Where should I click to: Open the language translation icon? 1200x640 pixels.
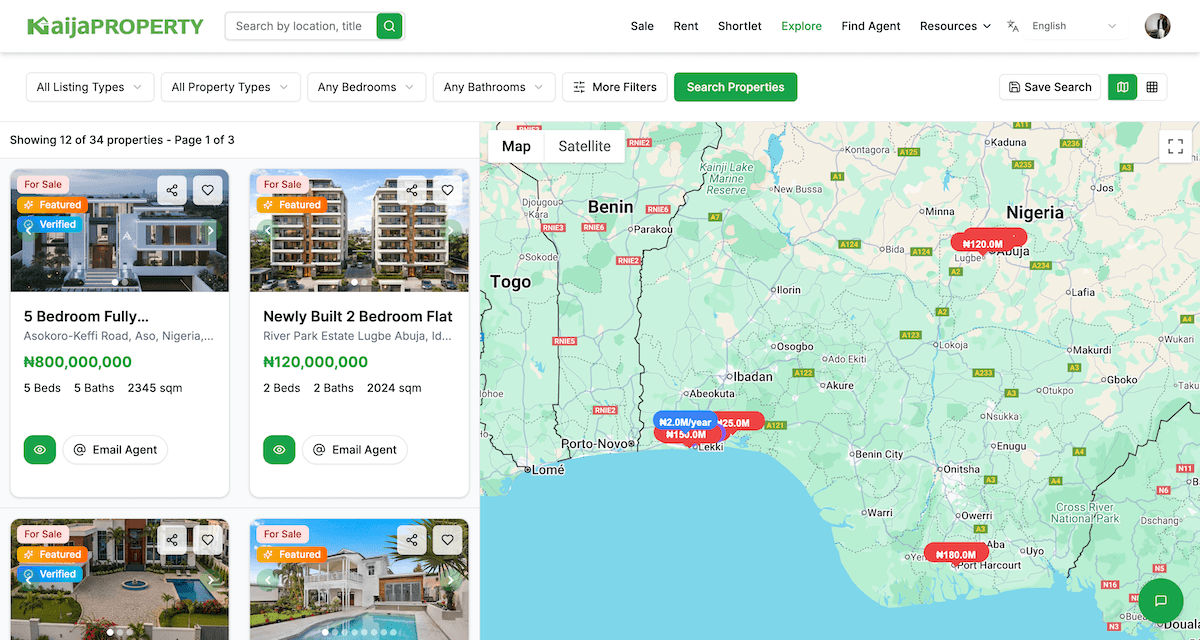coord(1012,26)
